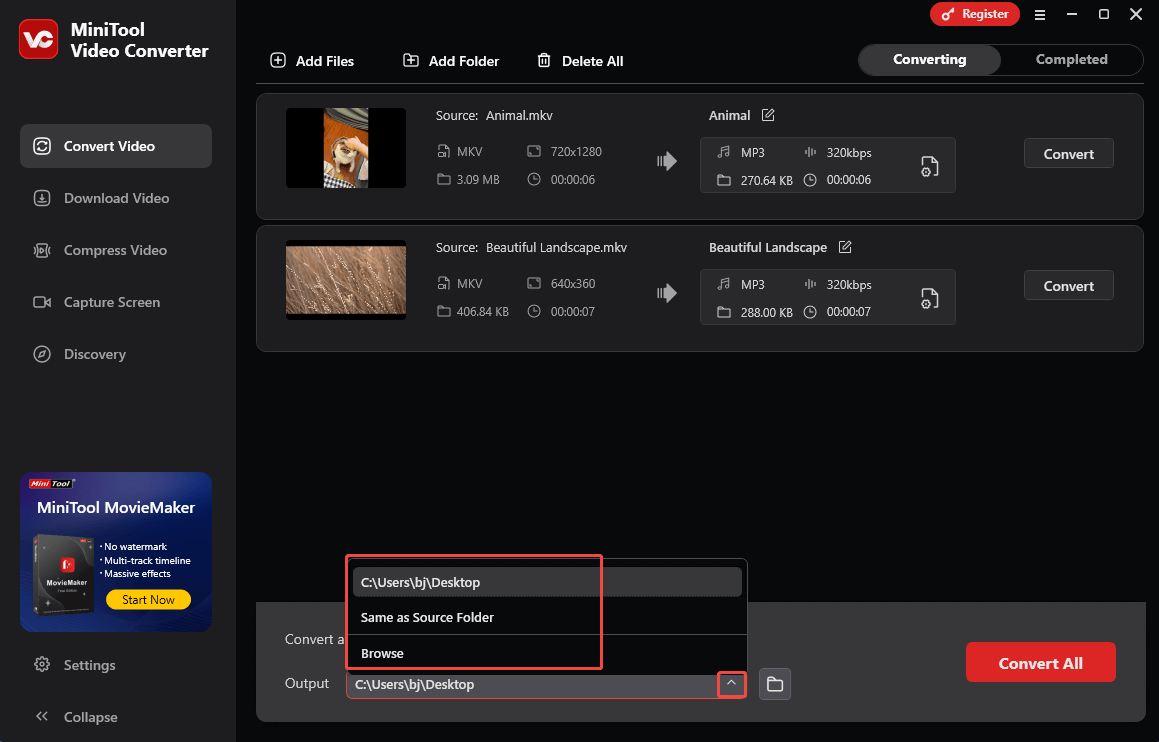Screen dimensions: 1159x742
Task: Open the Compress Video section
Action: (x=116, y=251)
